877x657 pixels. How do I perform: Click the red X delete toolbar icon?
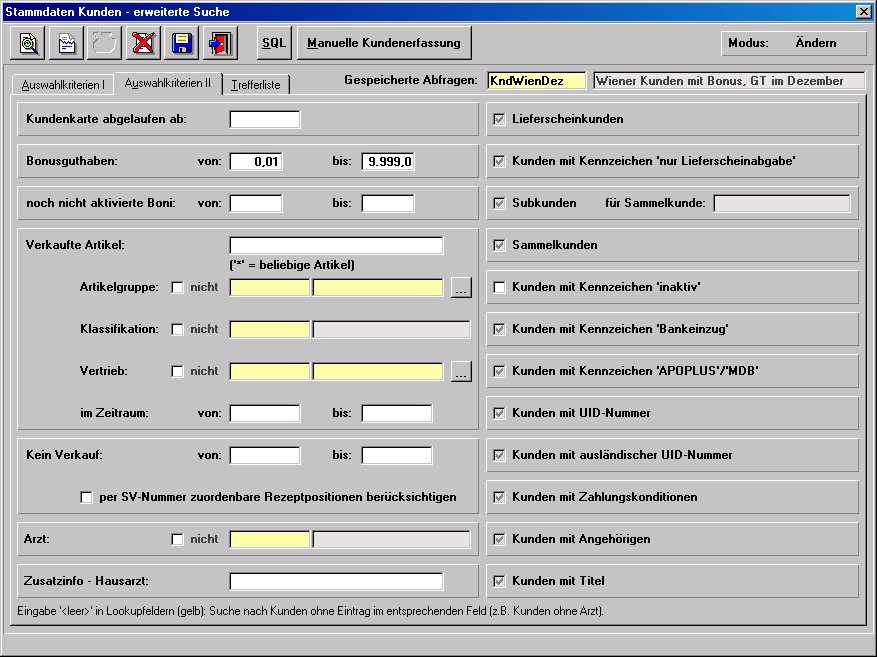pyautogui.click(x=143, y=43)
